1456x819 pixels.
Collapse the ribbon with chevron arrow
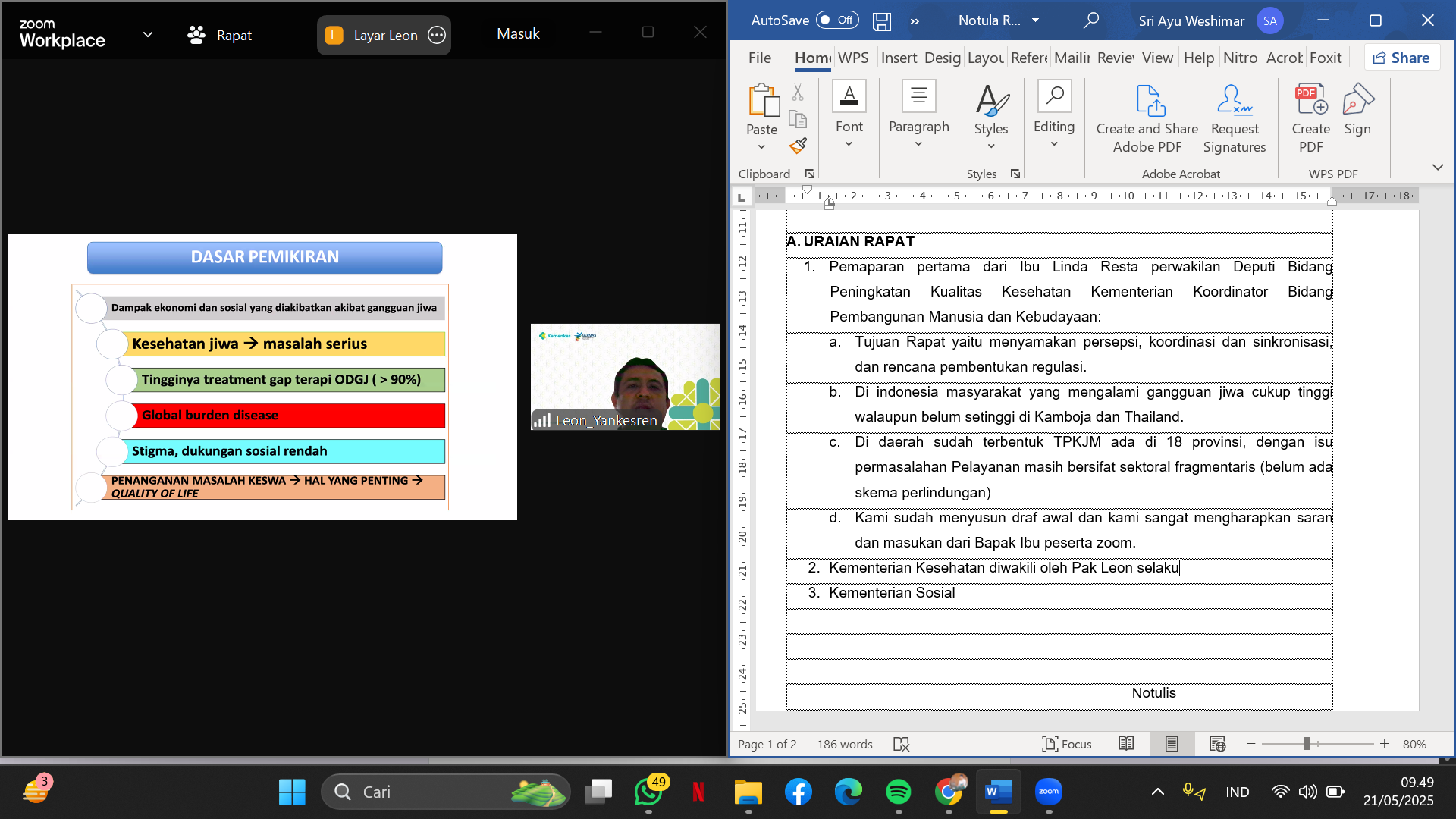(x=1437, y=167)
